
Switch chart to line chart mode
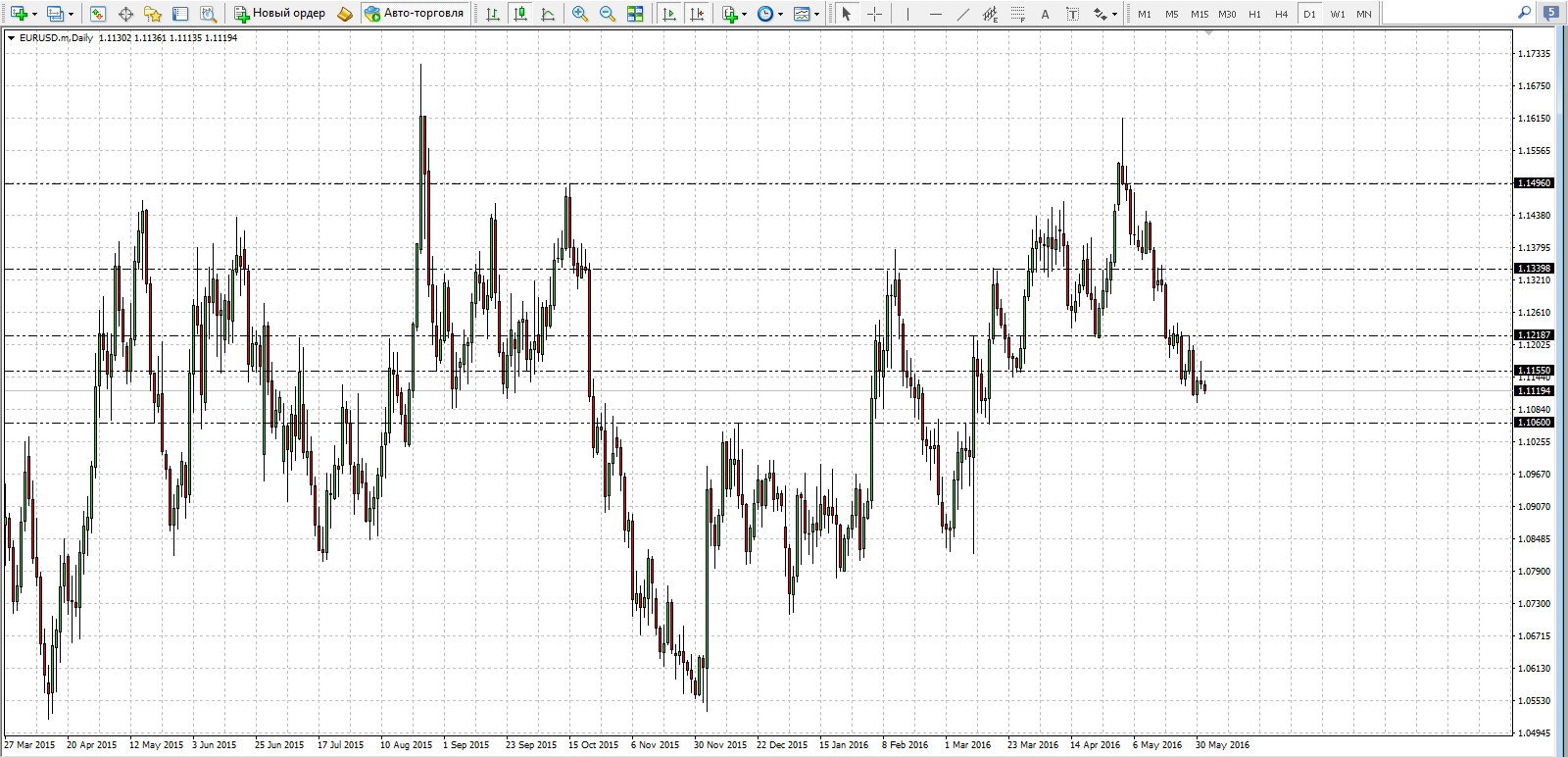pos(548,14)
